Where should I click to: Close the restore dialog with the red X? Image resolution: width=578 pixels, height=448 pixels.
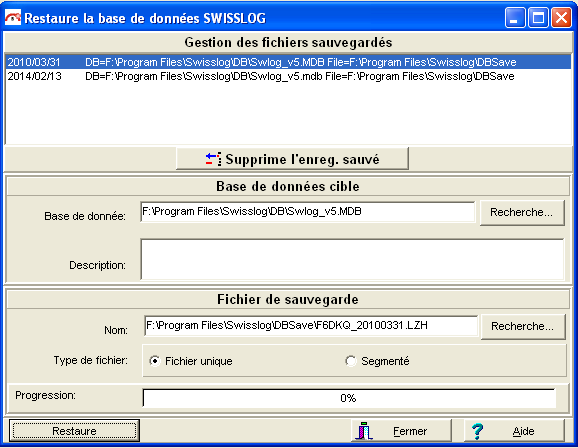(x=561, y=17)
